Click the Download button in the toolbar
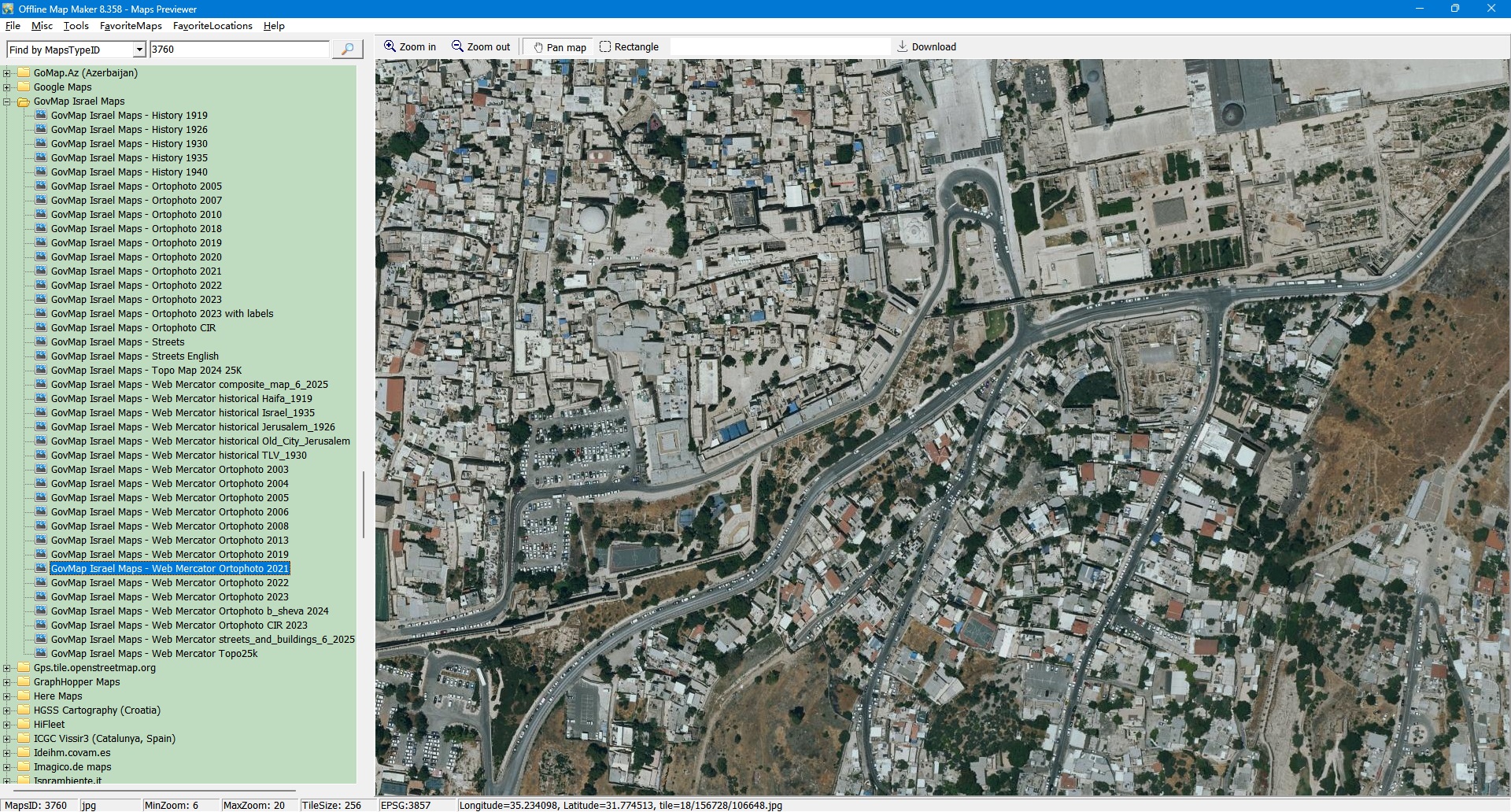Viewport: 1511px width, 812px height. point(926,47)
